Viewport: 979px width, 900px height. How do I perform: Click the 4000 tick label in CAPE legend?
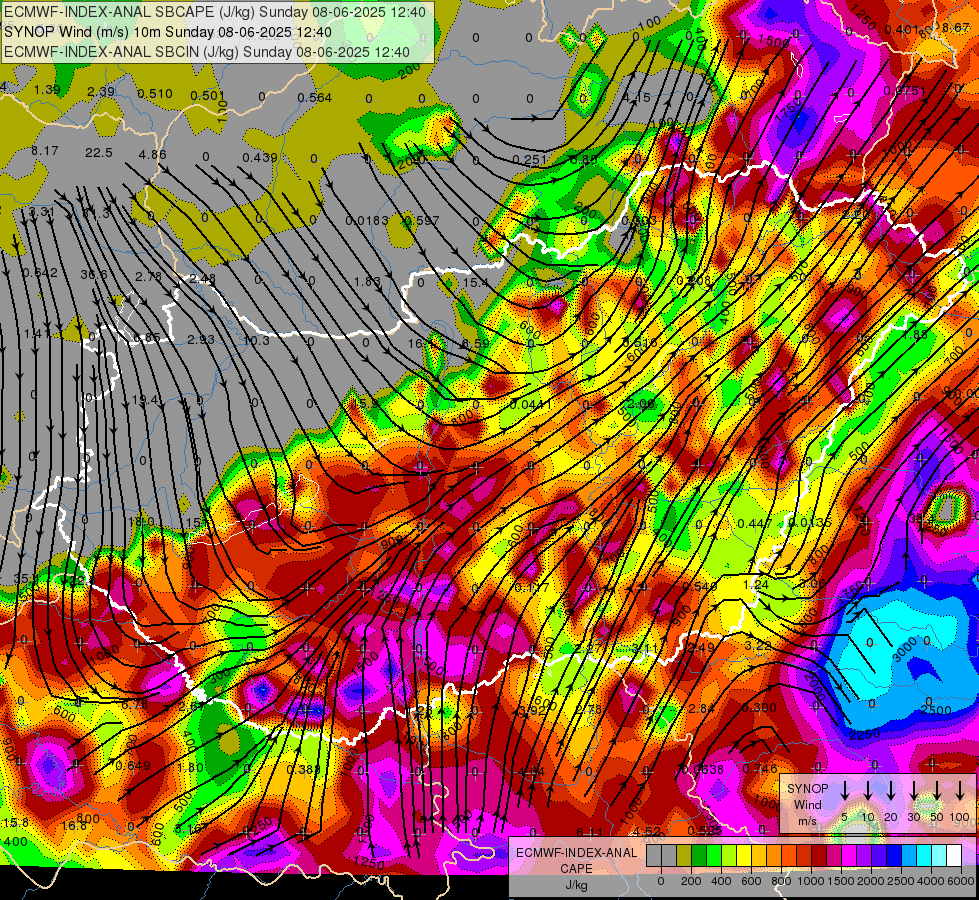tap(932, 881)
